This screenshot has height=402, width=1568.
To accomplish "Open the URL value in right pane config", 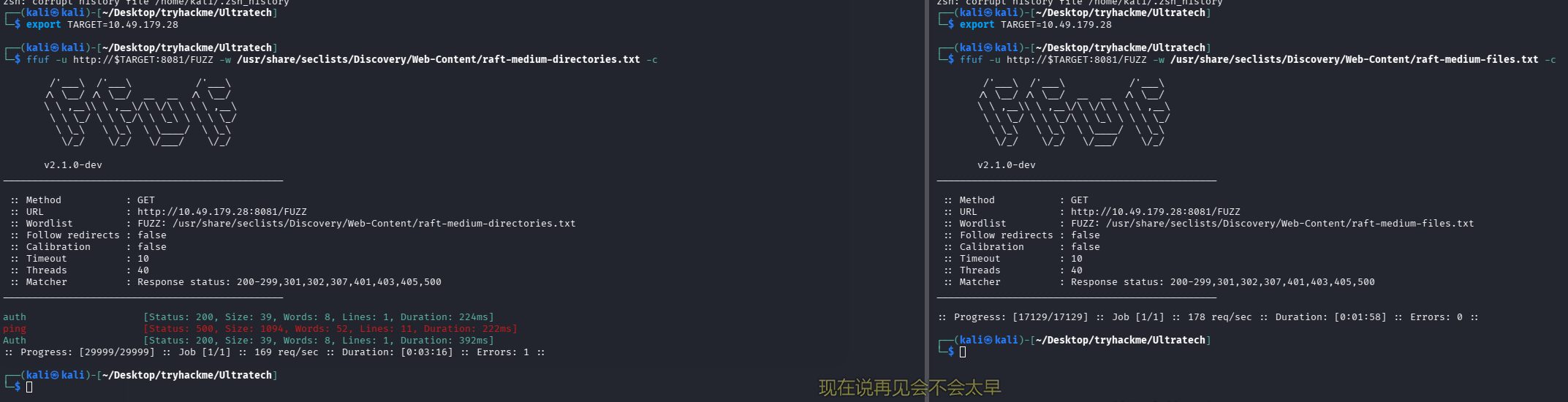I will (1155, 212).
